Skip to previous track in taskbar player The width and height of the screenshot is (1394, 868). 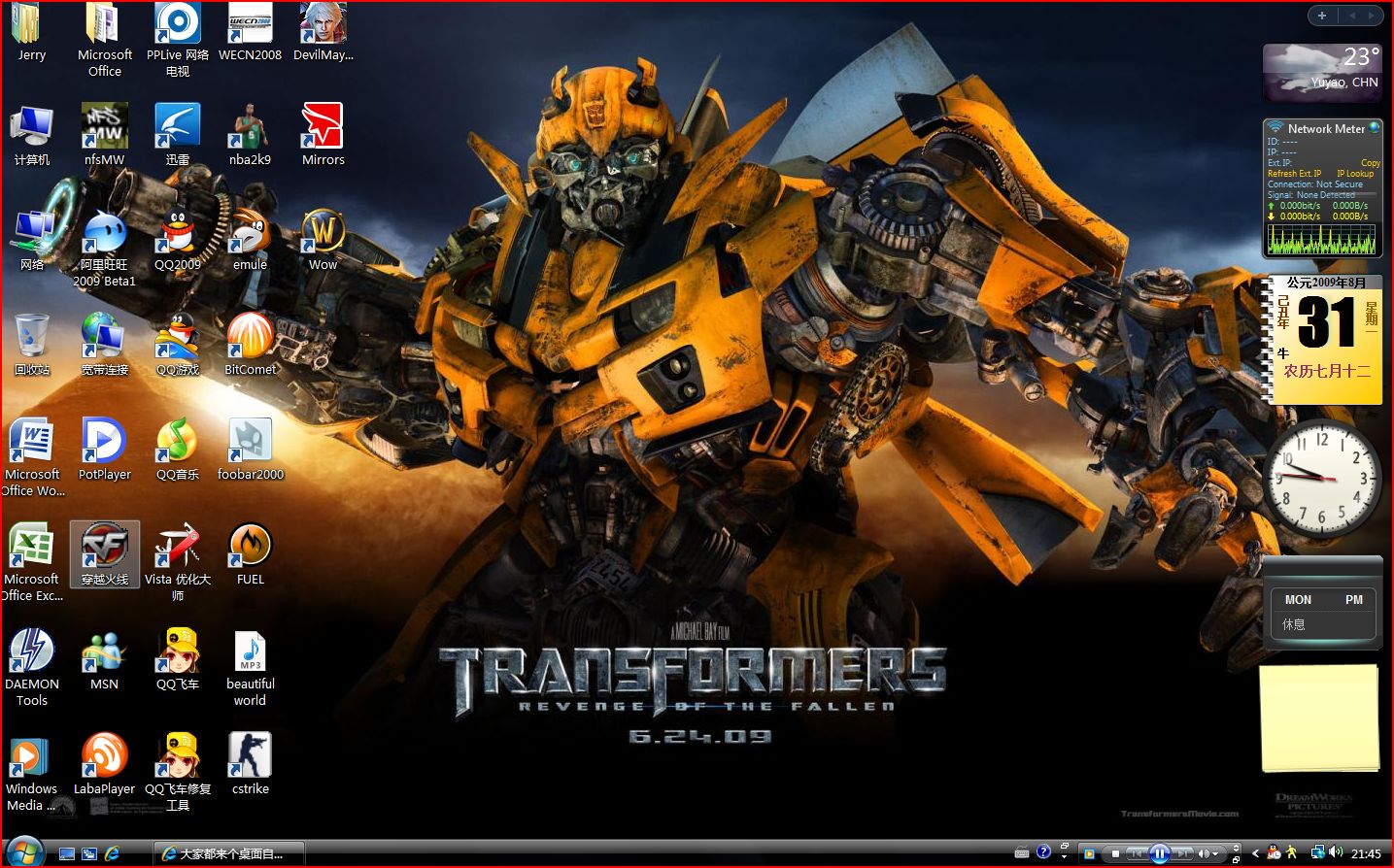click(1138, 853)
